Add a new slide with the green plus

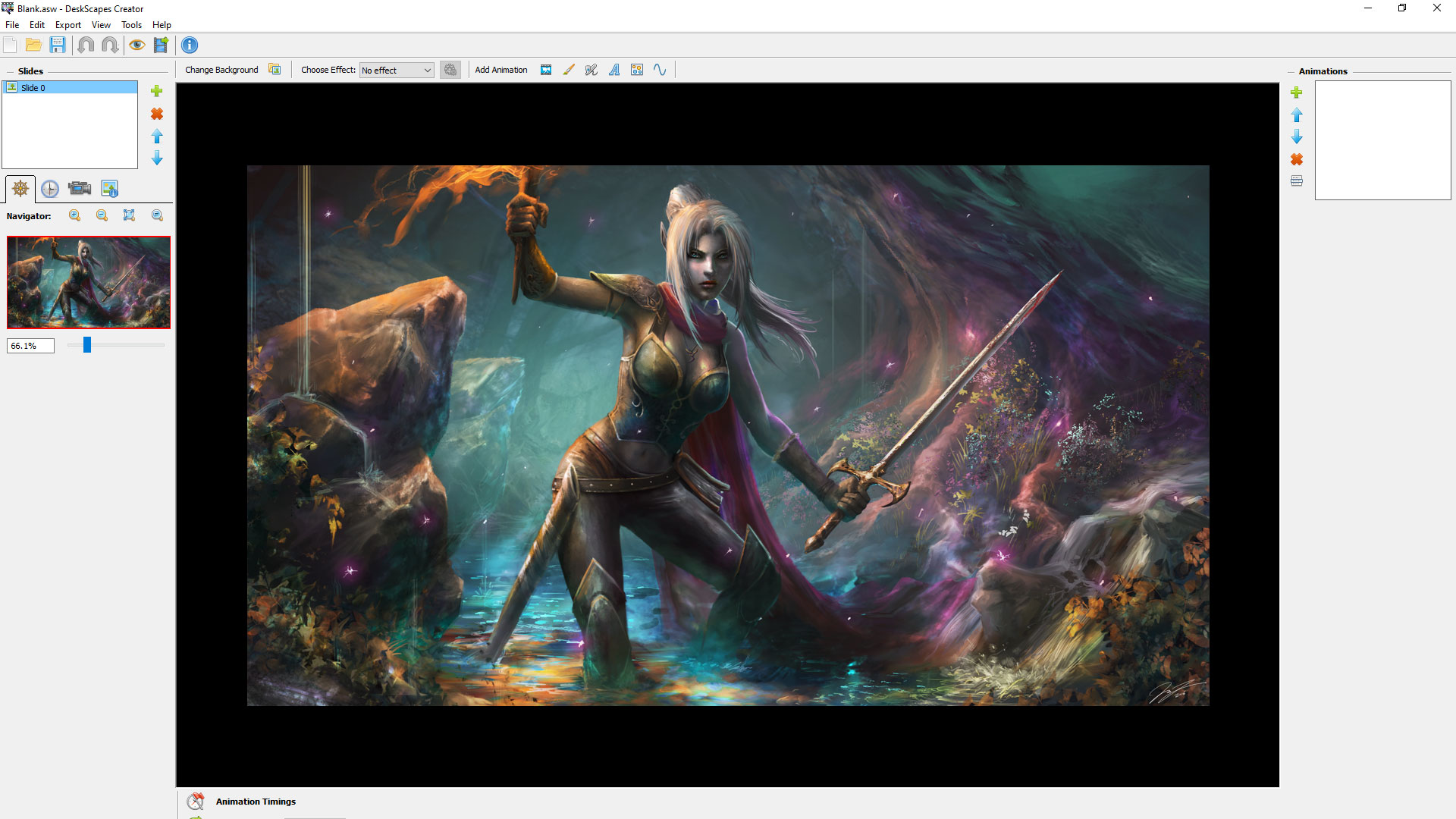pos(157,91)
